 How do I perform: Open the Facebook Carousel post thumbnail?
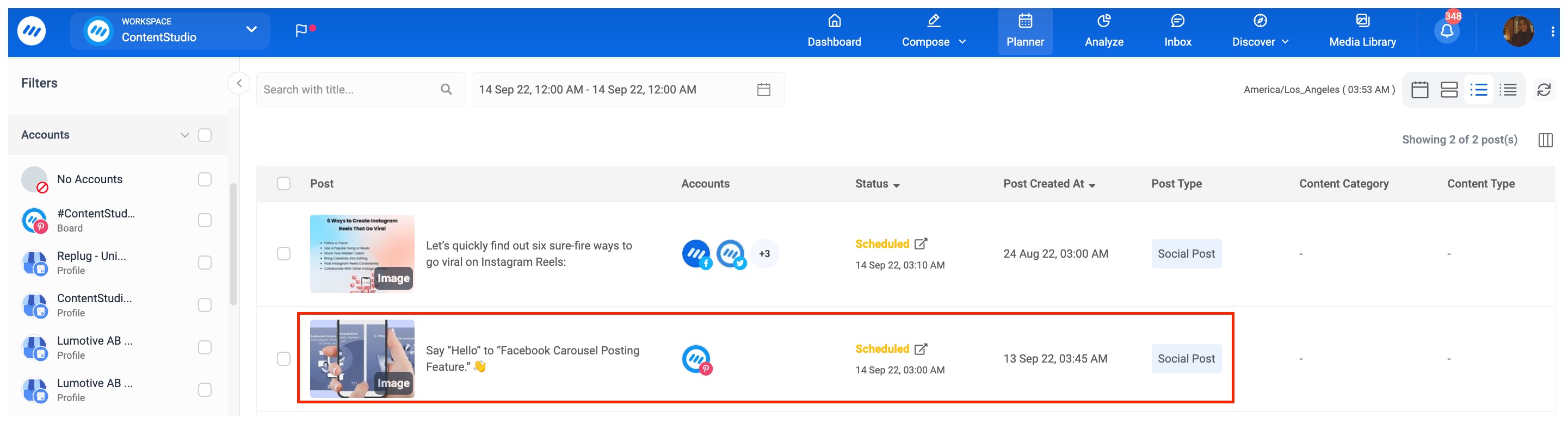click(x=362, y=359)
